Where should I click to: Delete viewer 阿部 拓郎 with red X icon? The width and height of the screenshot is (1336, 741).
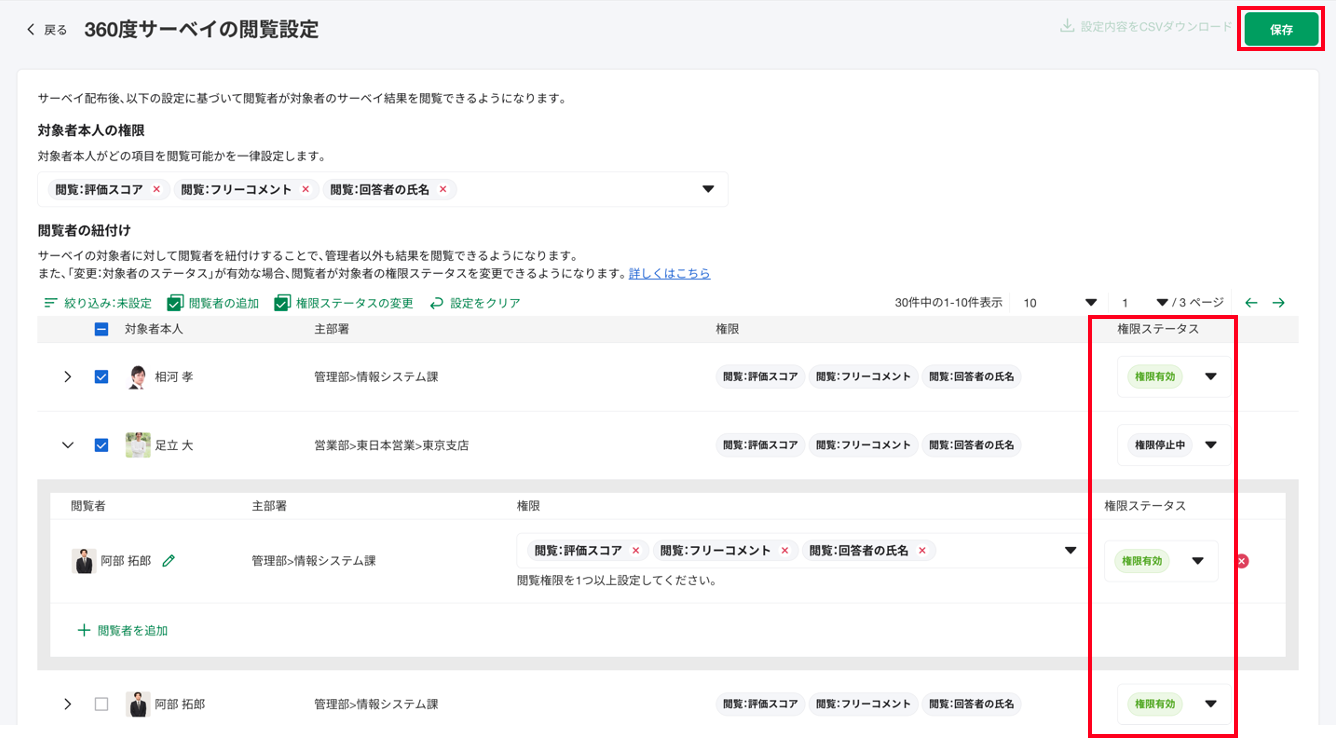tap(1242, 561)
